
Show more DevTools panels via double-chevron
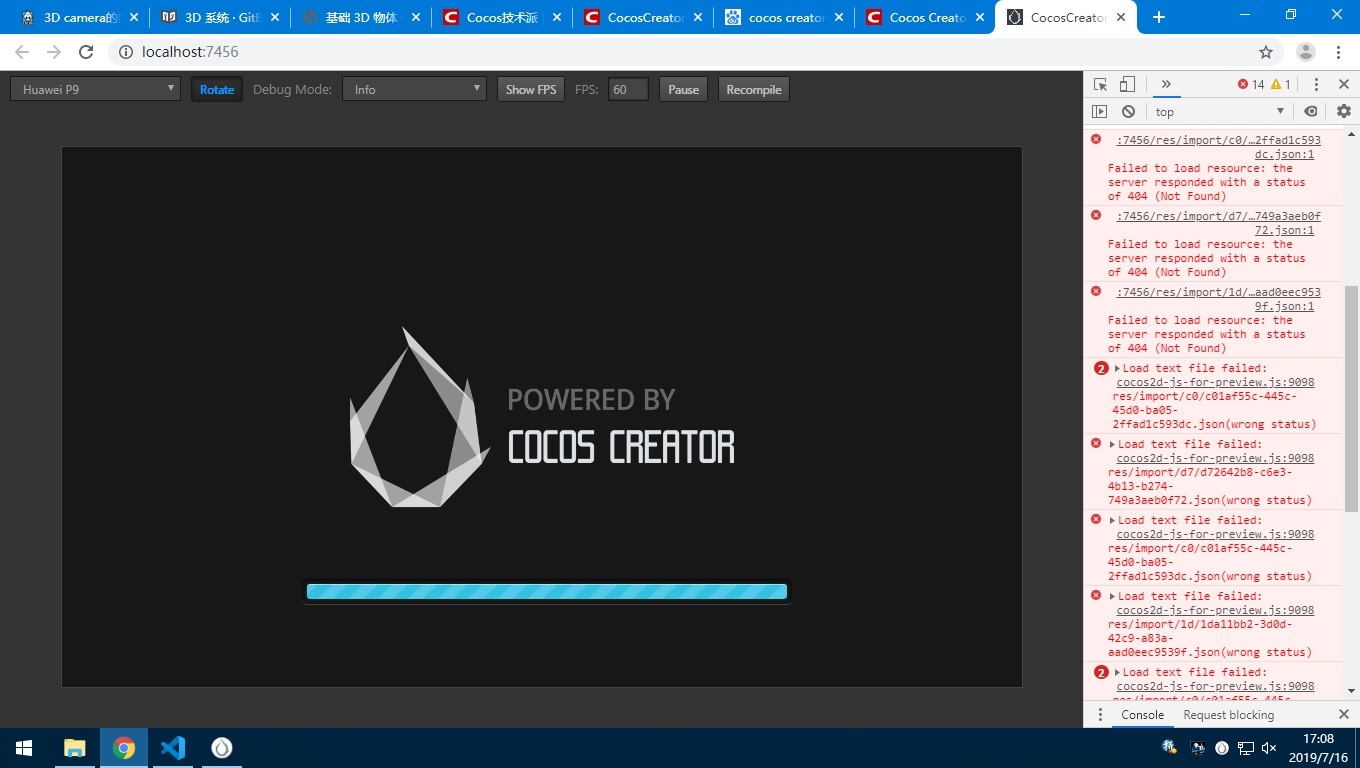coord(1166,85)
